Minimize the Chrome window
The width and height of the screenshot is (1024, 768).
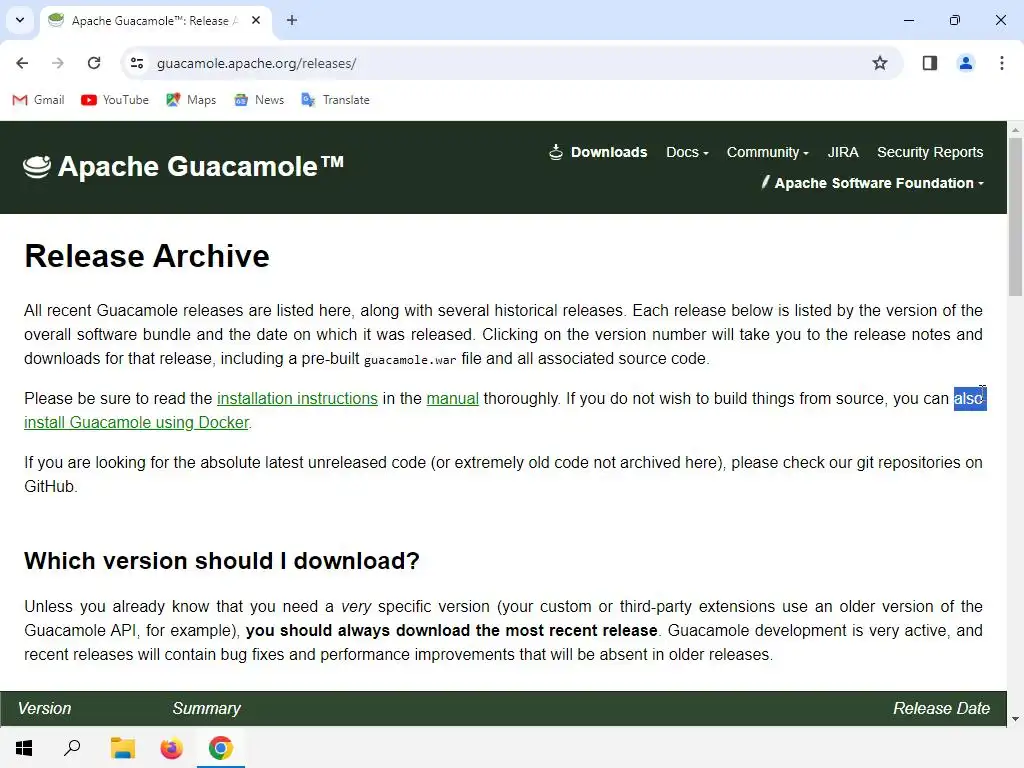pyautogui.click(x=908, y=20)
